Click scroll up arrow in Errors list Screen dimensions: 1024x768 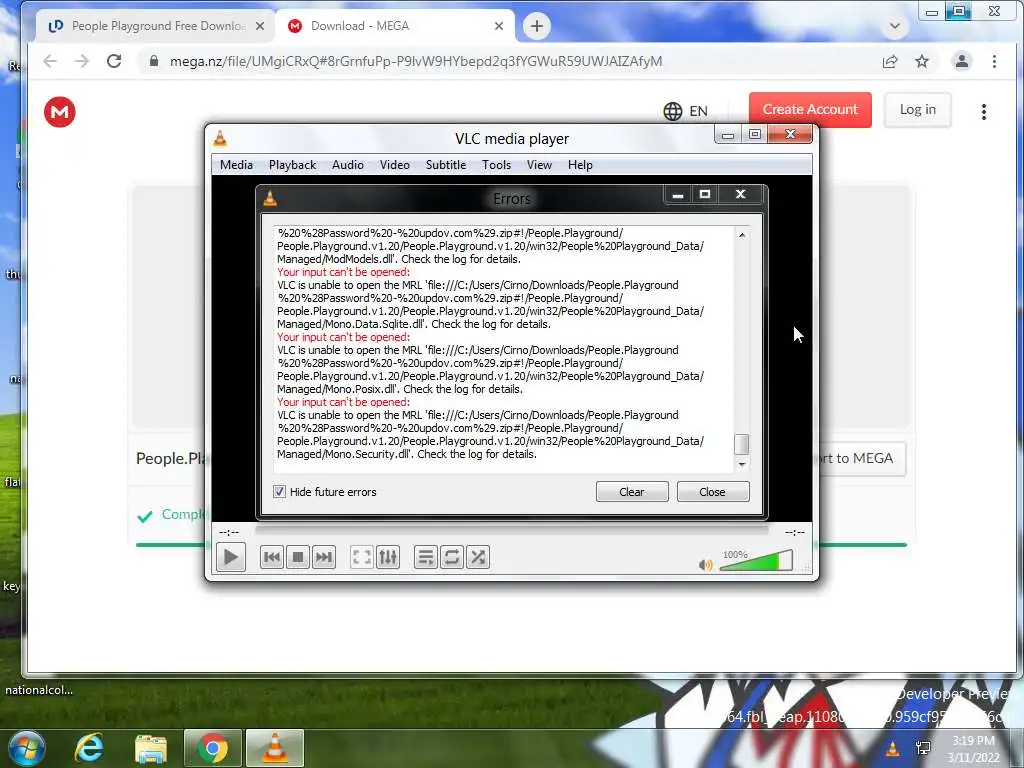(742, 234)
